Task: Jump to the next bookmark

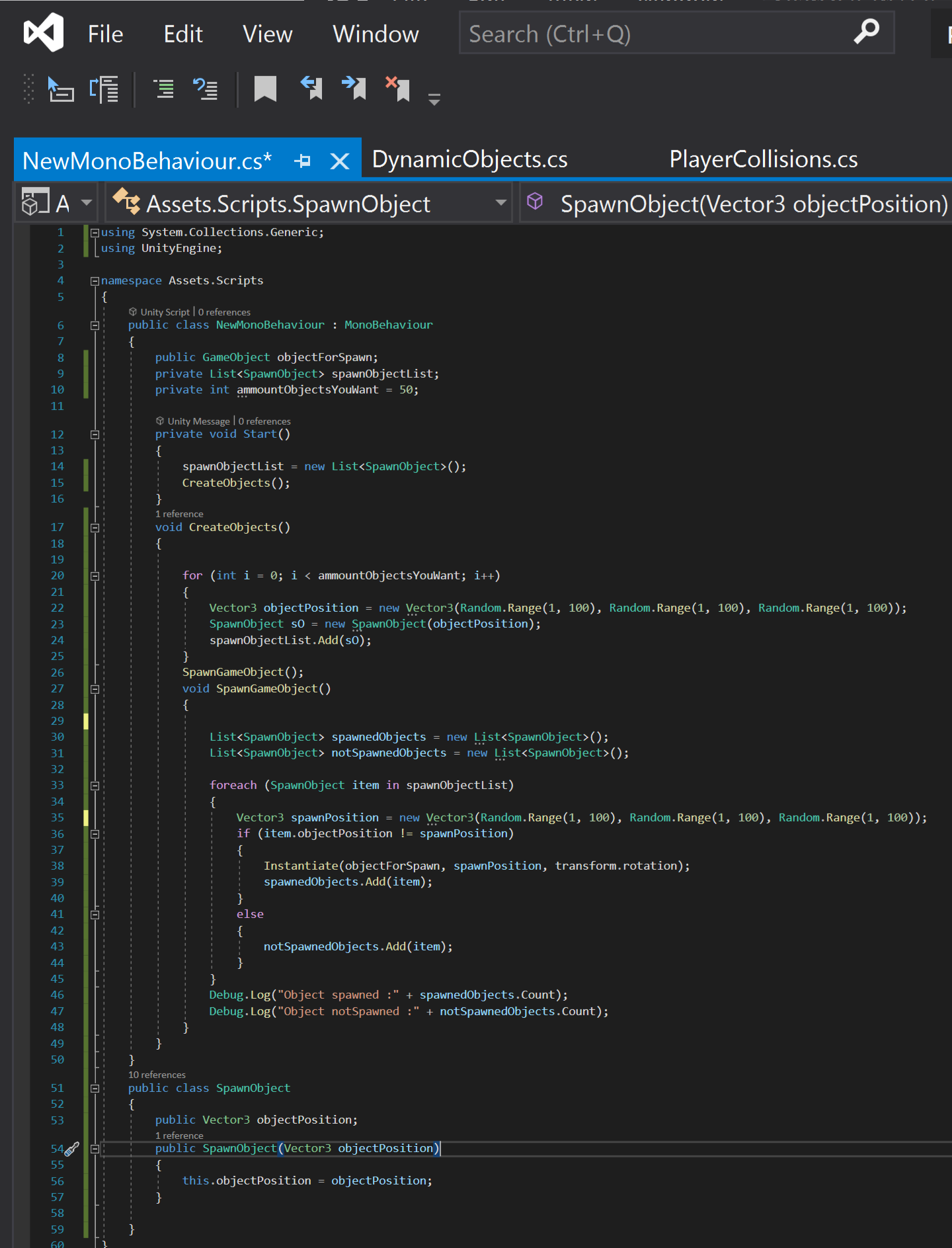Action: point(354,88)
